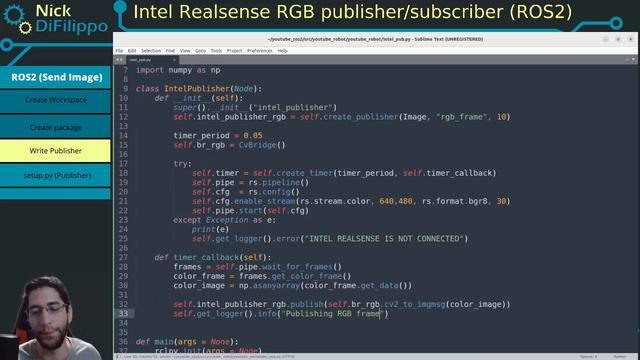Screen dimensions: 640x360
Task: Click 'asanyarray' on line 30
Action: tap(276, 286)
